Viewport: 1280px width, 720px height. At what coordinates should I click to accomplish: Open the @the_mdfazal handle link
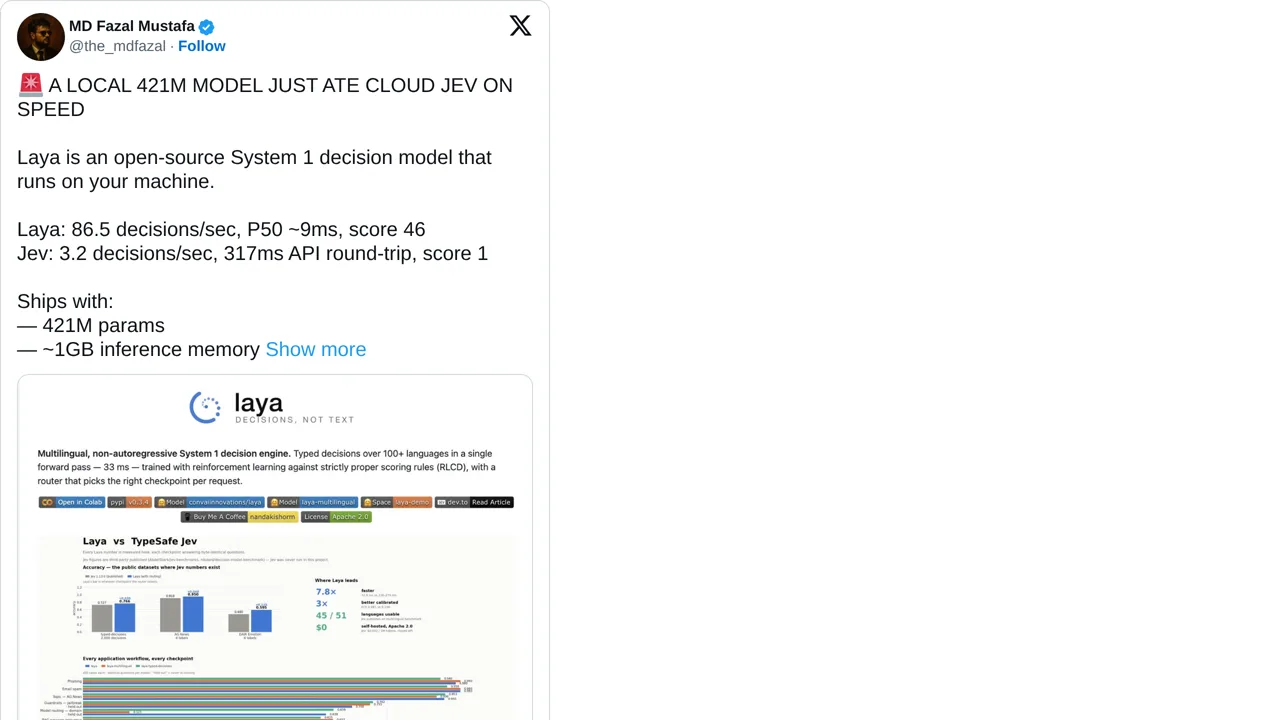pos(117,46)
